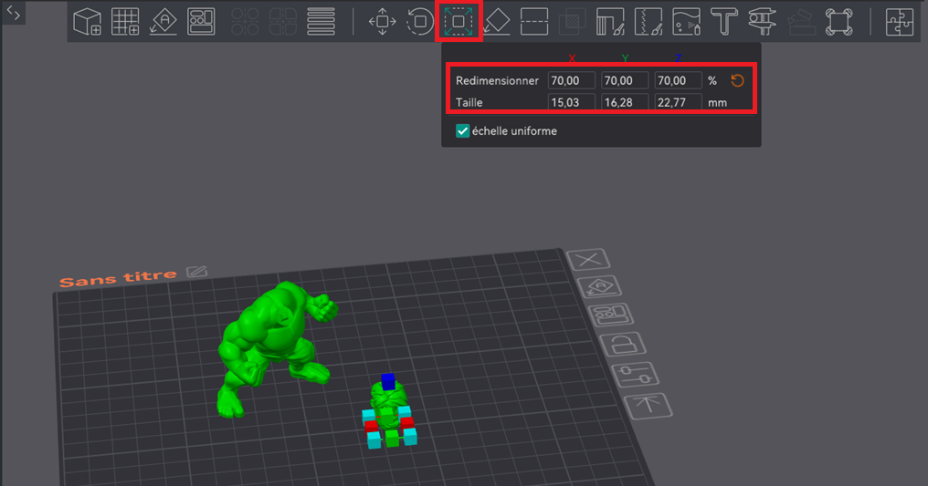Viewport: 928px width, 486px height.
Task: Click the square frame icon beside puzzle icon
Action: pyautogui.click(x=839, y=21)
